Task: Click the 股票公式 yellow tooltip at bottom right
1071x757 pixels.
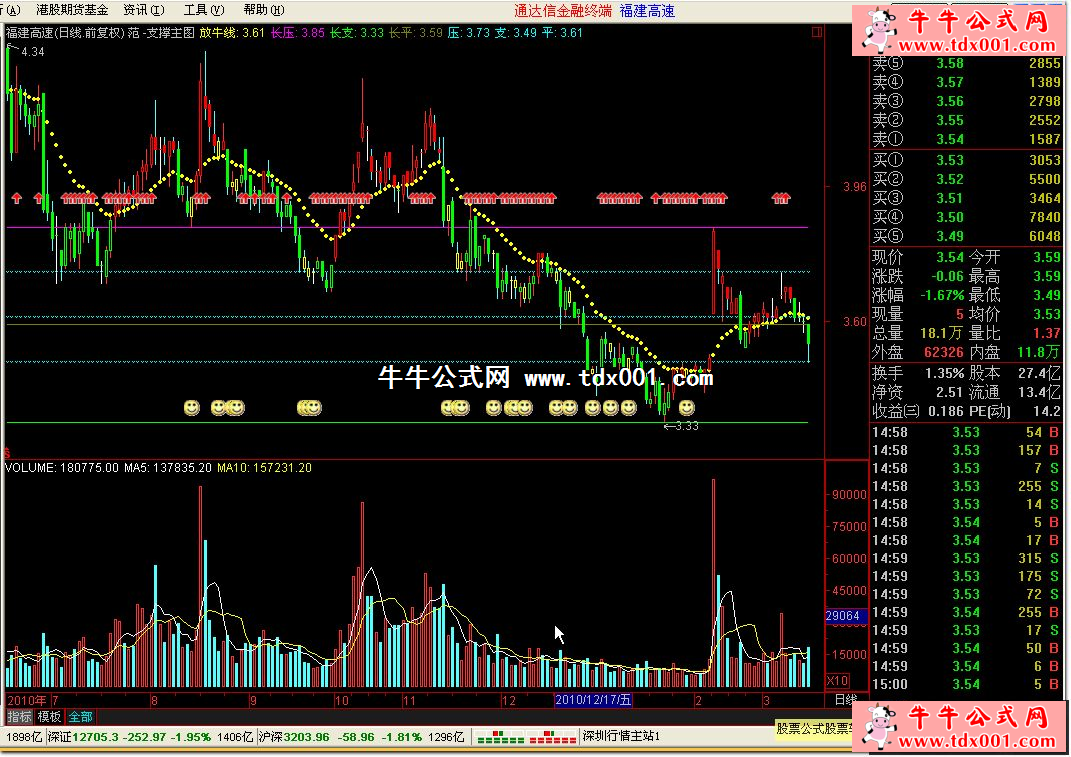Action: click(x=814, y=728)
